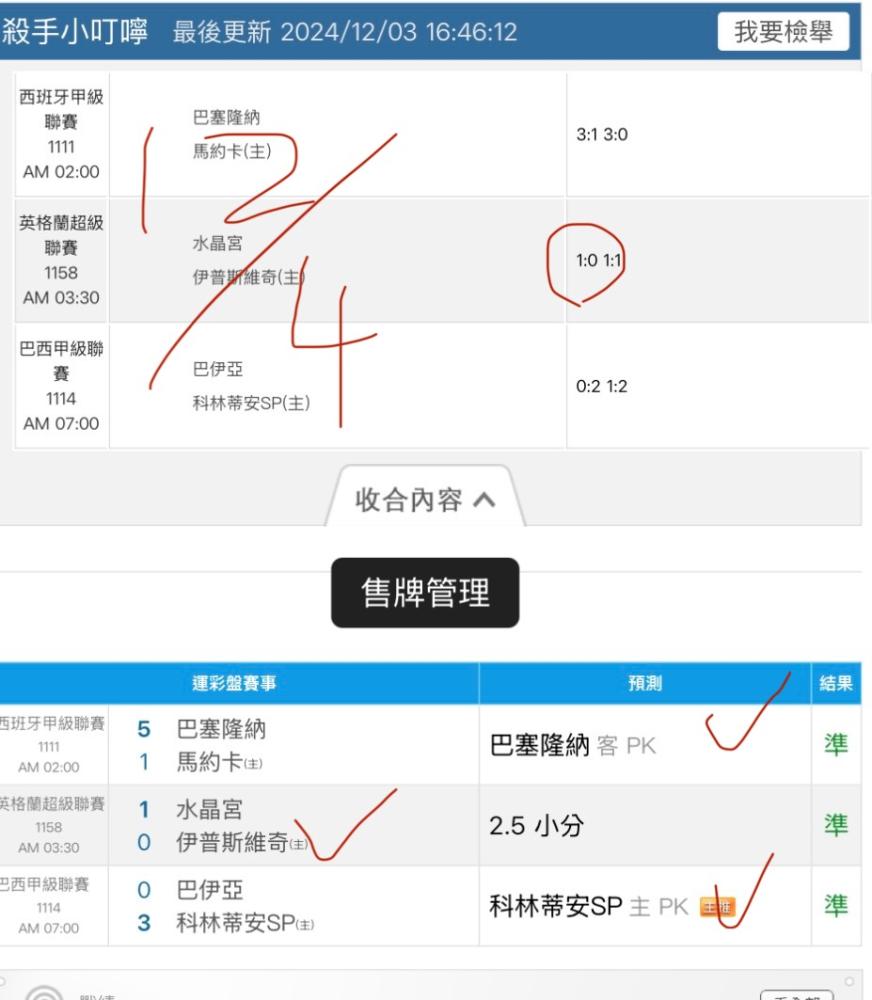Click the green 準 result for 巴塞隆納 row
This screenshot has width=872, height=1000.
pyautogui.click(x=836, y=744)
